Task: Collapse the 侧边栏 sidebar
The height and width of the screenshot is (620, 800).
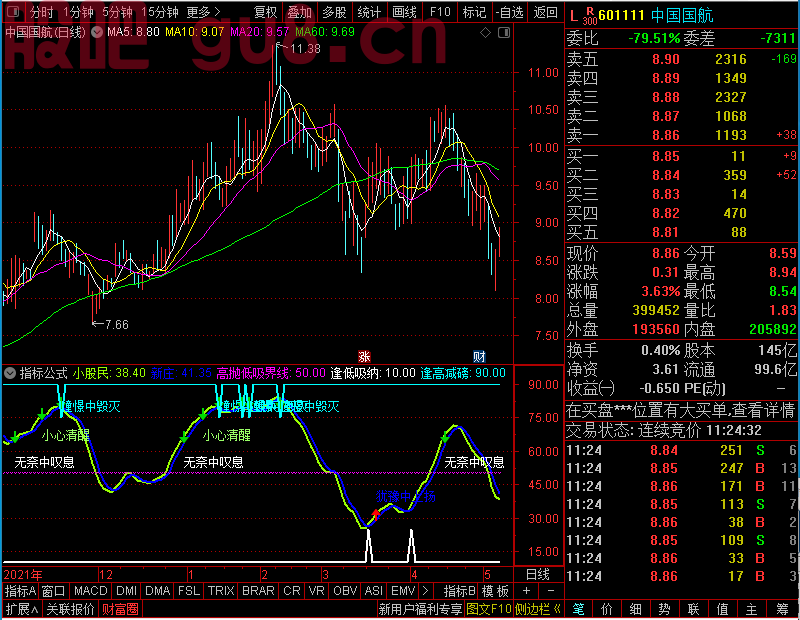Action: click(538, 609)
